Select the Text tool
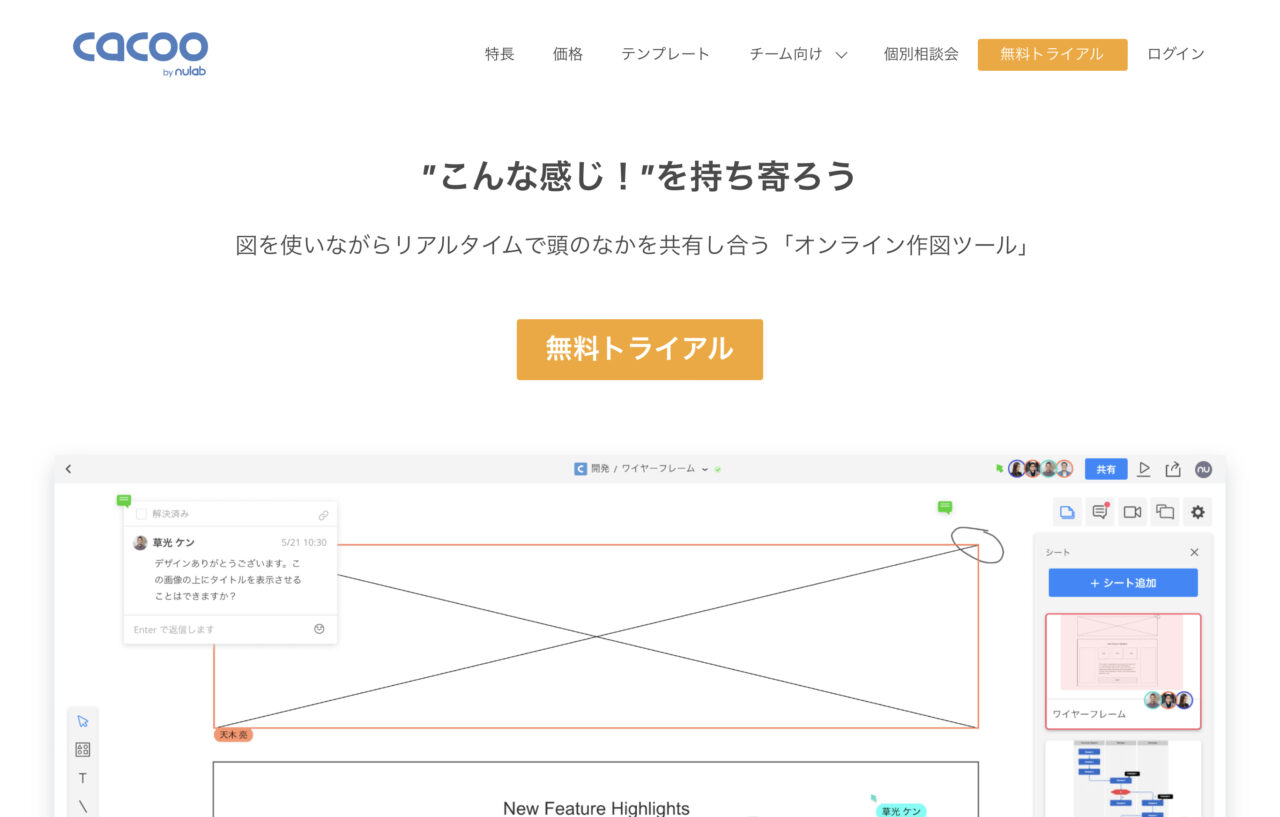1280x817 pixels. (x=83, y=778)
